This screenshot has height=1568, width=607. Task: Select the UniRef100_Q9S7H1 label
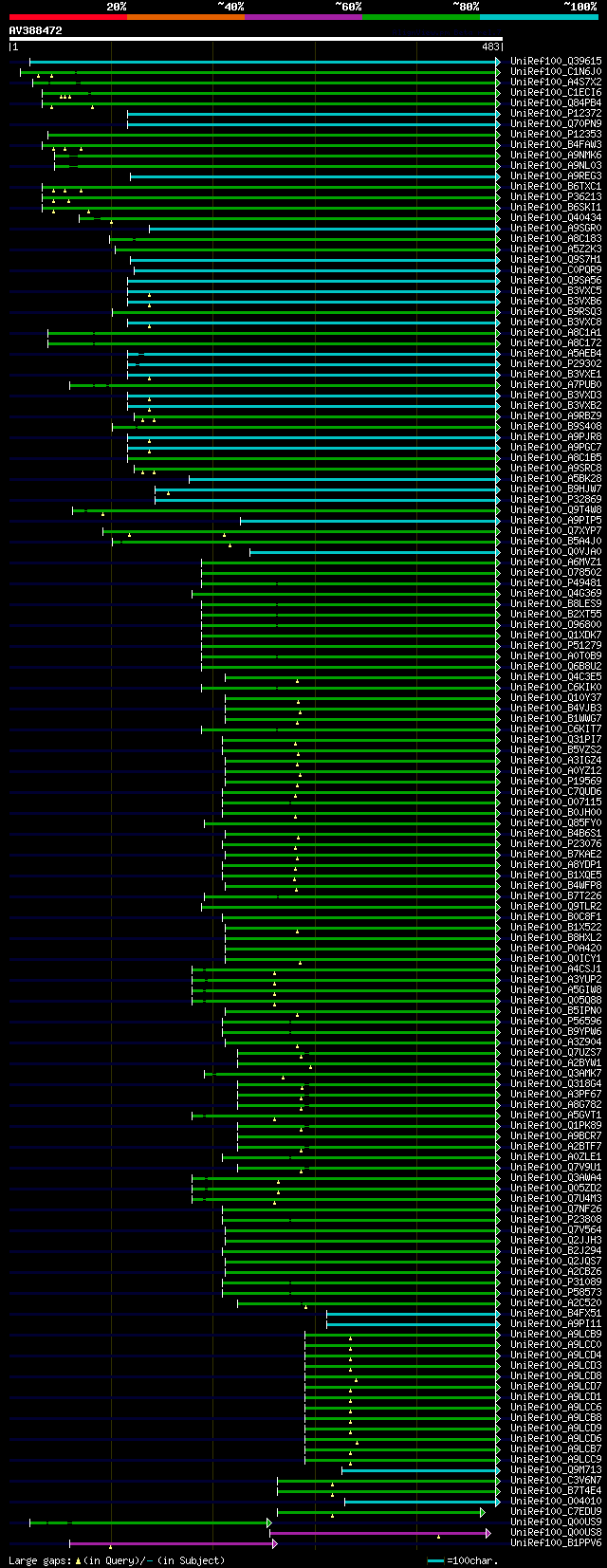click(556, 260)
